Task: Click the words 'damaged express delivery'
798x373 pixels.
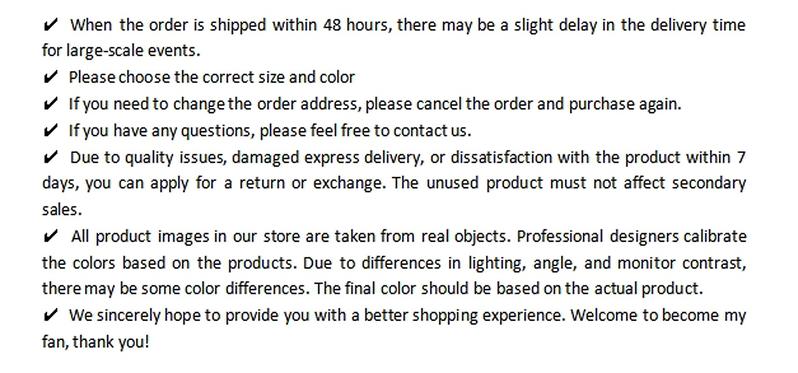Action: [327, 158]
